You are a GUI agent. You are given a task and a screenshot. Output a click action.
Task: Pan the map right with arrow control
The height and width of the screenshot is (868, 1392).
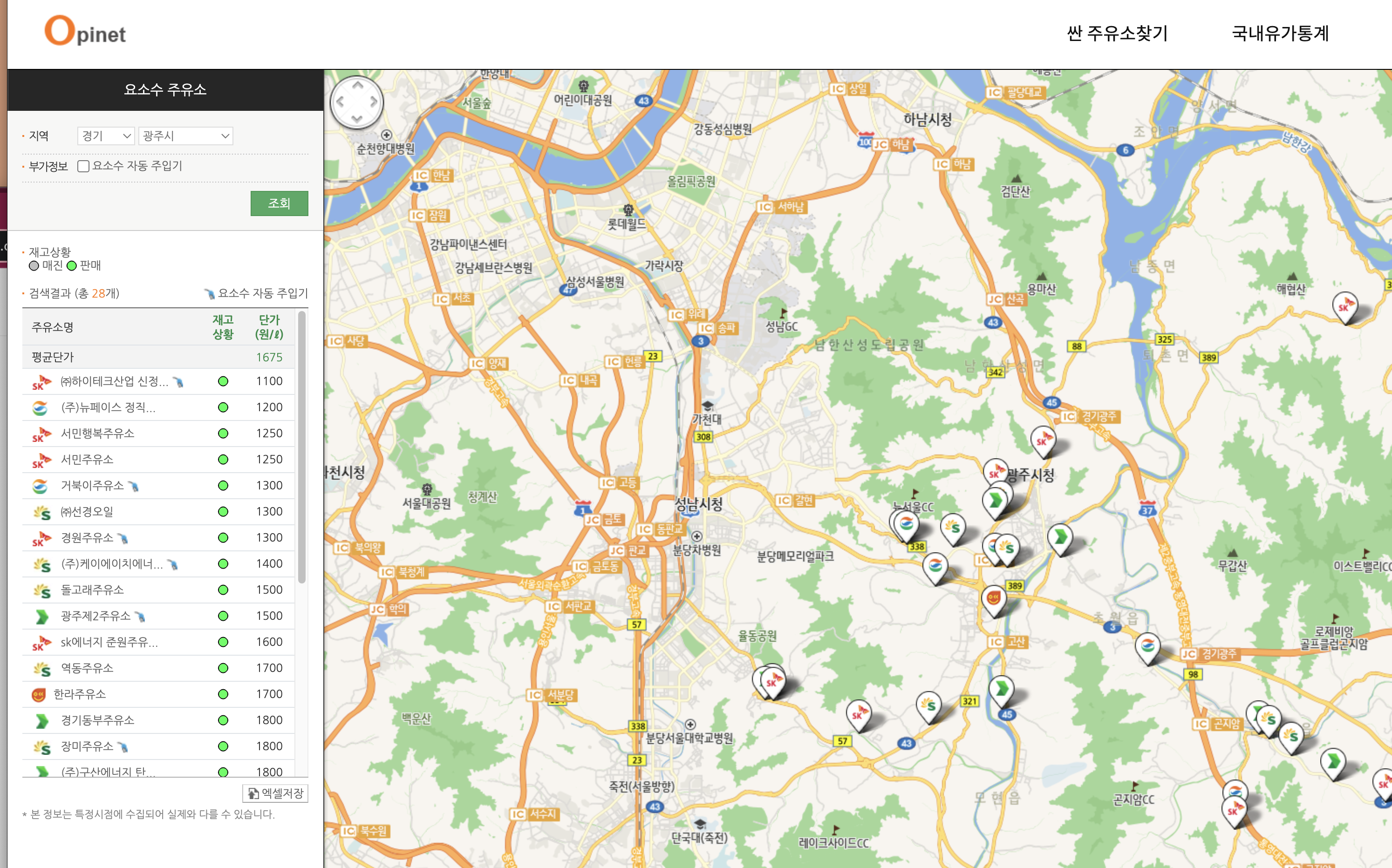[374, 102]
